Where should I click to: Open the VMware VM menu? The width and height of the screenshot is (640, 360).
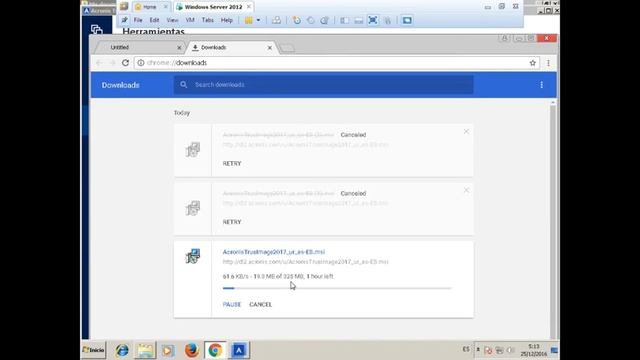(190, 20)
